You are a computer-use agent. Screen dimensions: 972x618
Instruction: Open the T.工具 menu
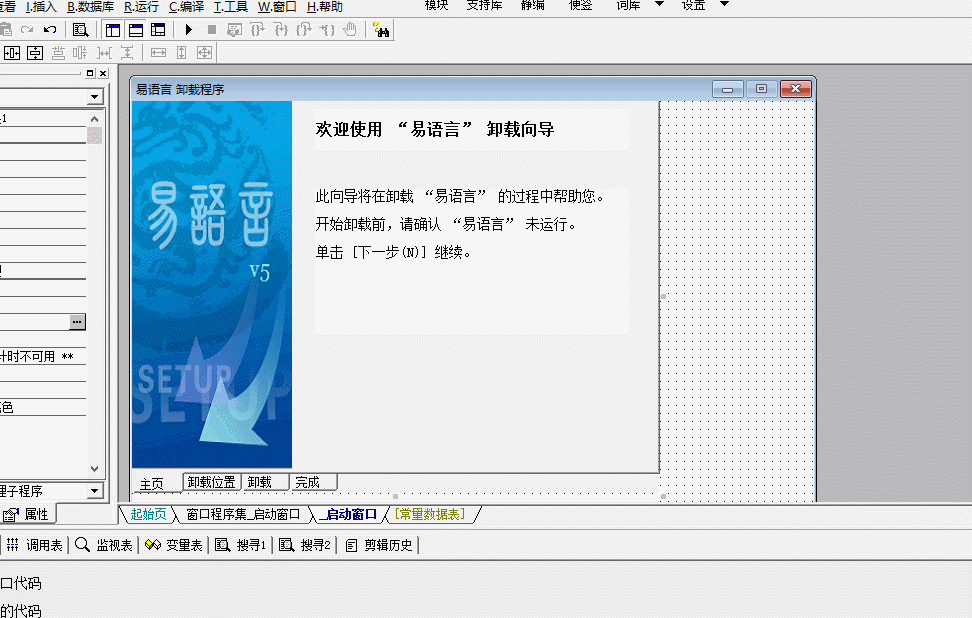coord(231,7)
